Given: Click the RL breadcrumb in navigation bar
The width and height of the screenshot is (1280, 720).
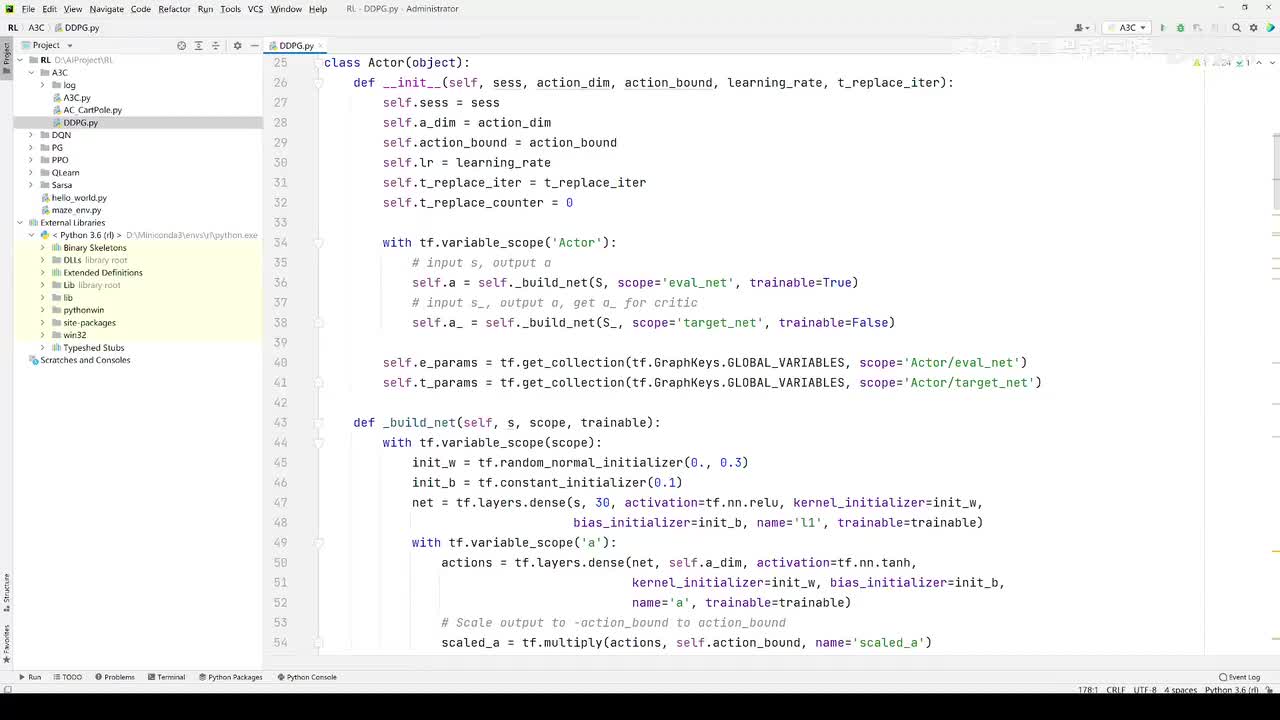Looking at the screenshot, I should 13,28.
